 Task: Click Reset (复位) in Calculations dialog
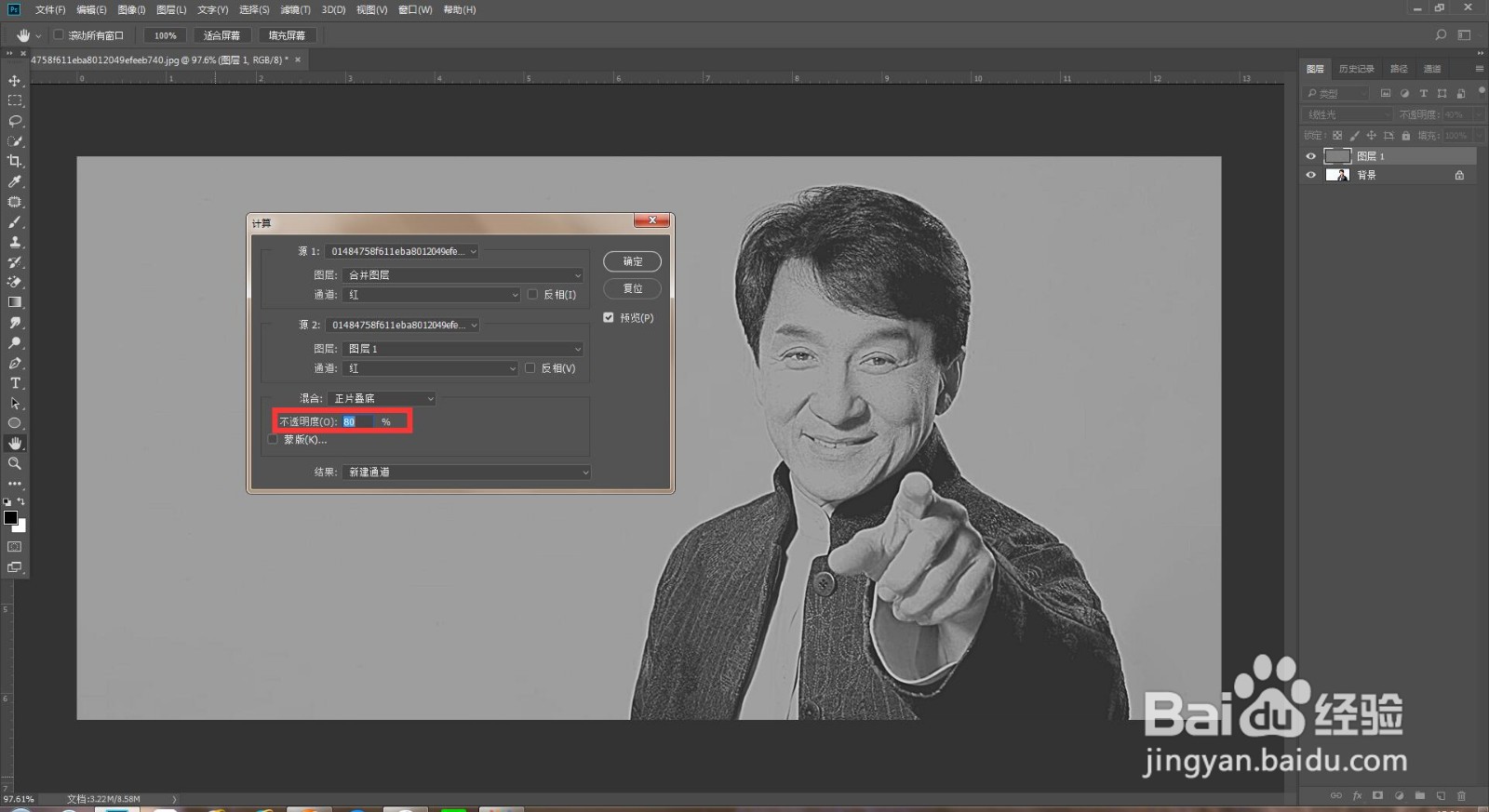pos(633,289)
